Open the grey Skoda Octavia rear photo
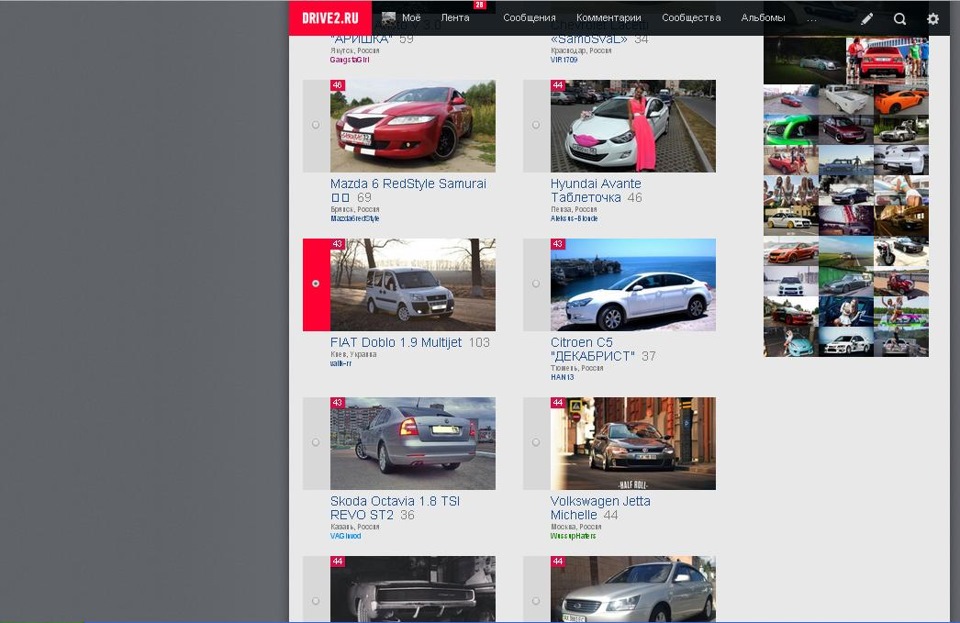Image resolution: width=960 pixels, height=623 pixels. coord(413,443)
